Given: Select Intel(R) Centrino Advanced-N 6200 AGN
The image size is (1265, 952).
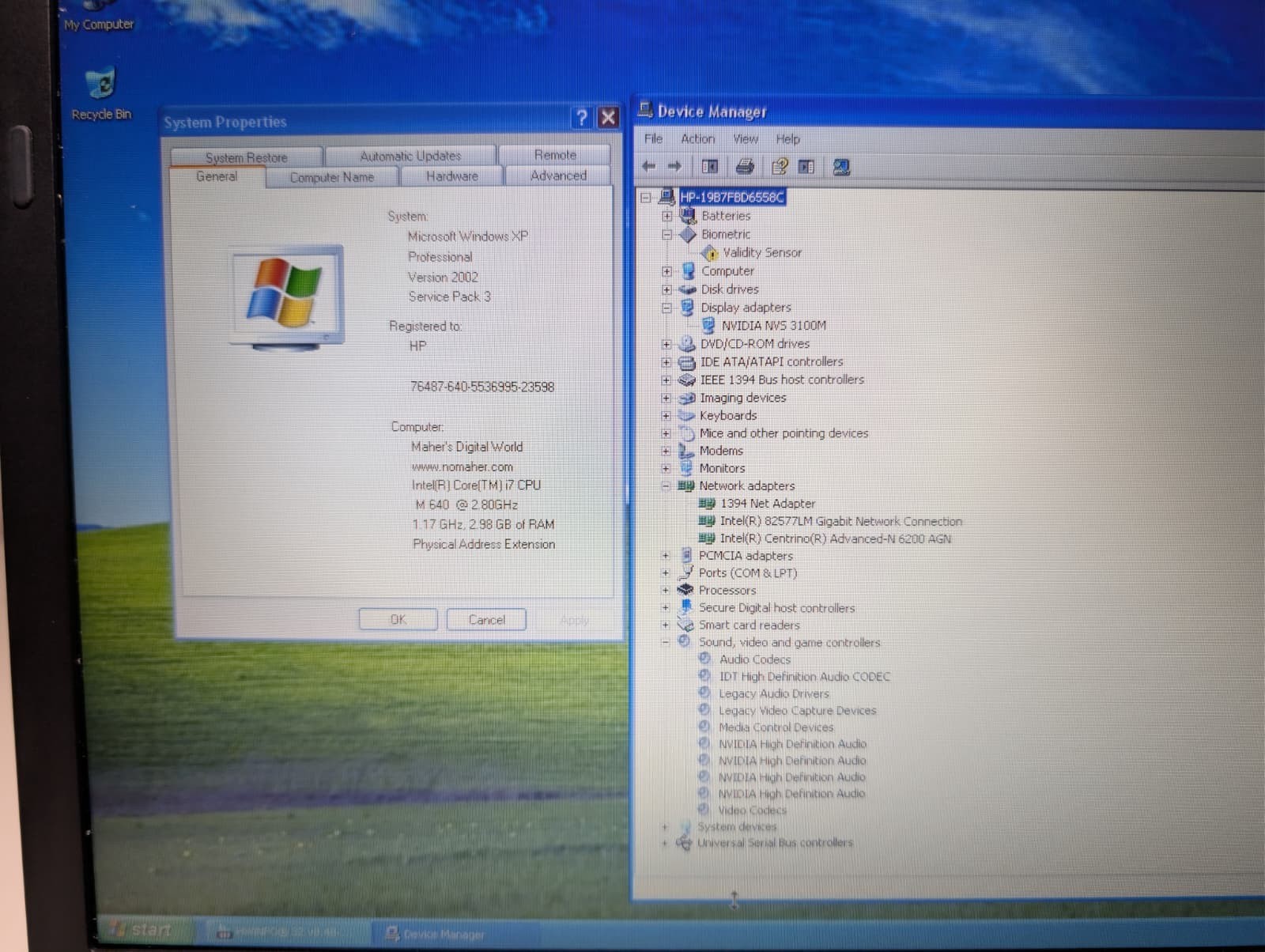Looking at the screenshot, I should click(835, 538).
